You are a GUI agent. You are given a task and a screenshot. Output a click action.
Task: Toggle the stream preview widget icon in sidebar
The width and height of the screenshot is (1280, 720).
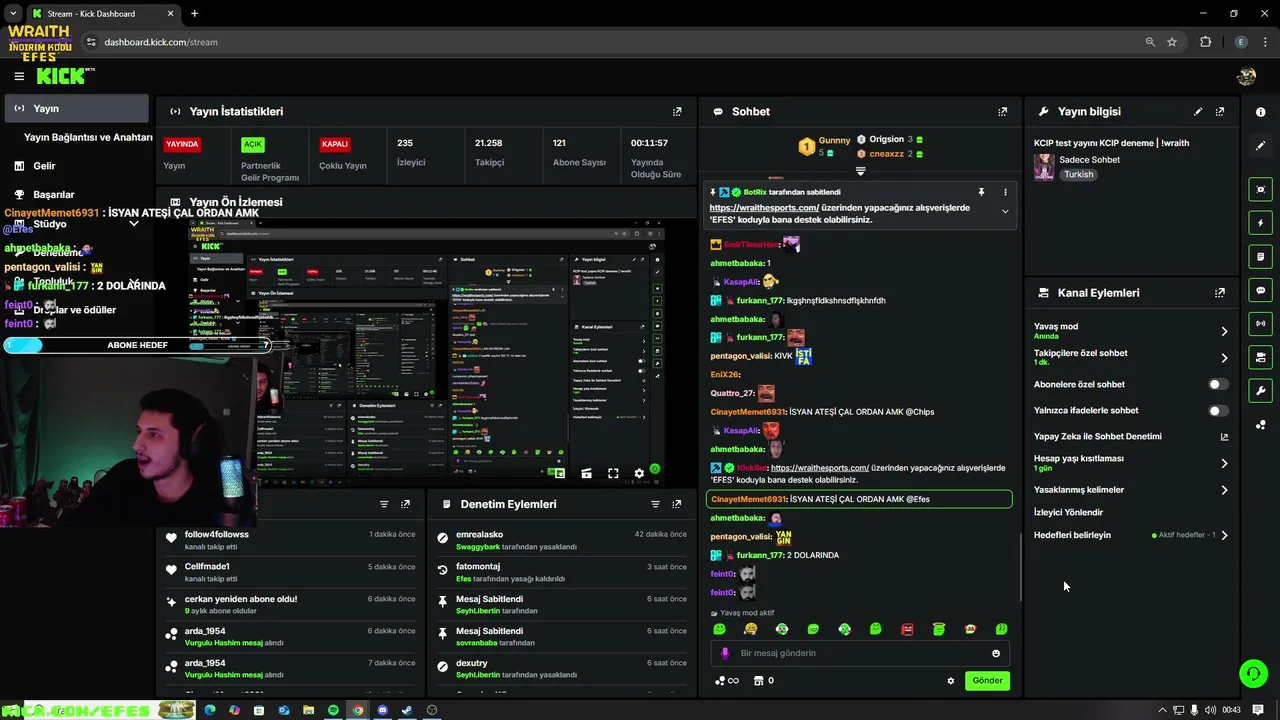1261,189
